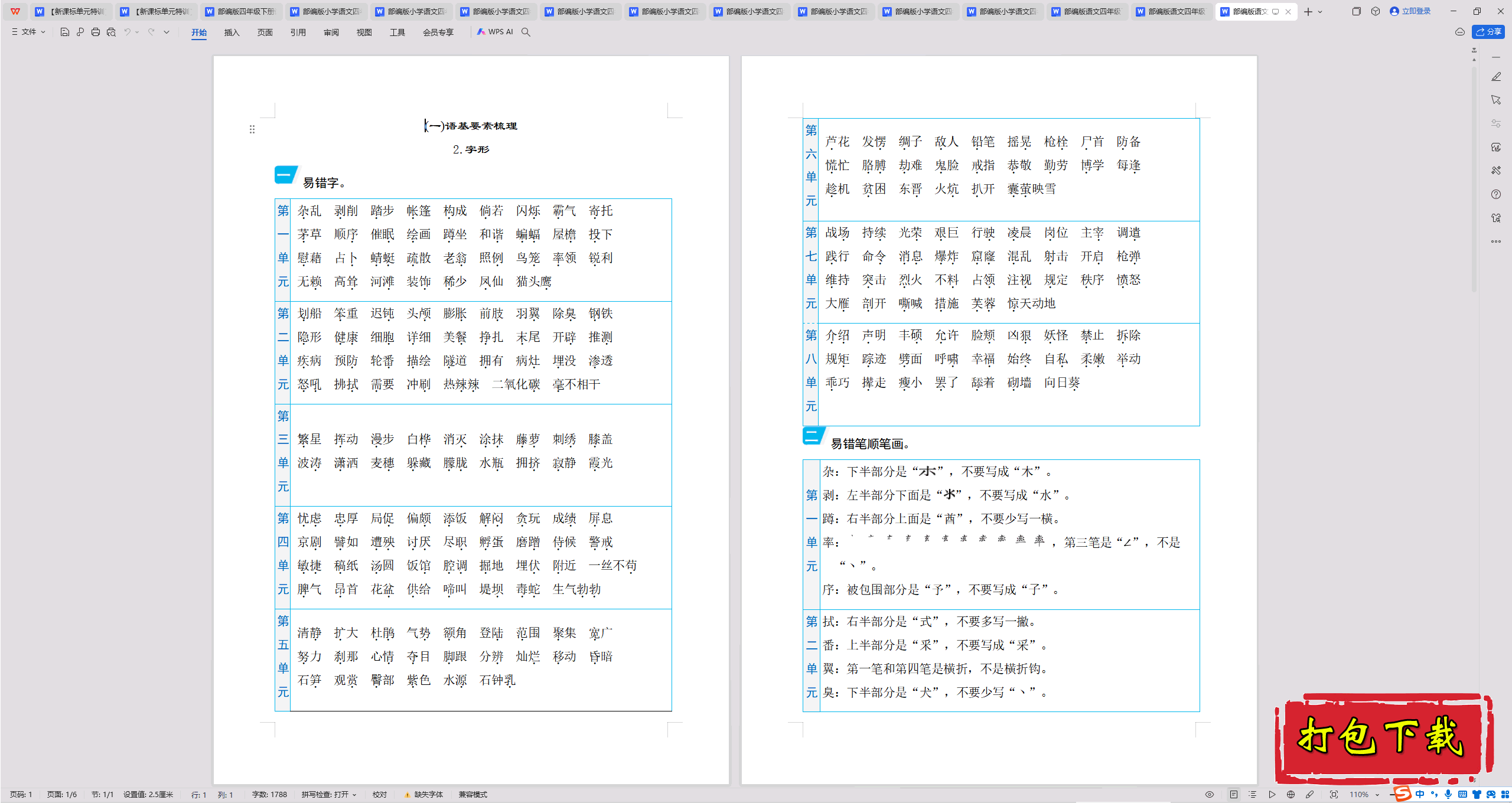
Task: Click the settings sliders icon in right sidebar
Action: pyautogui.click(x=1496, y=123)
